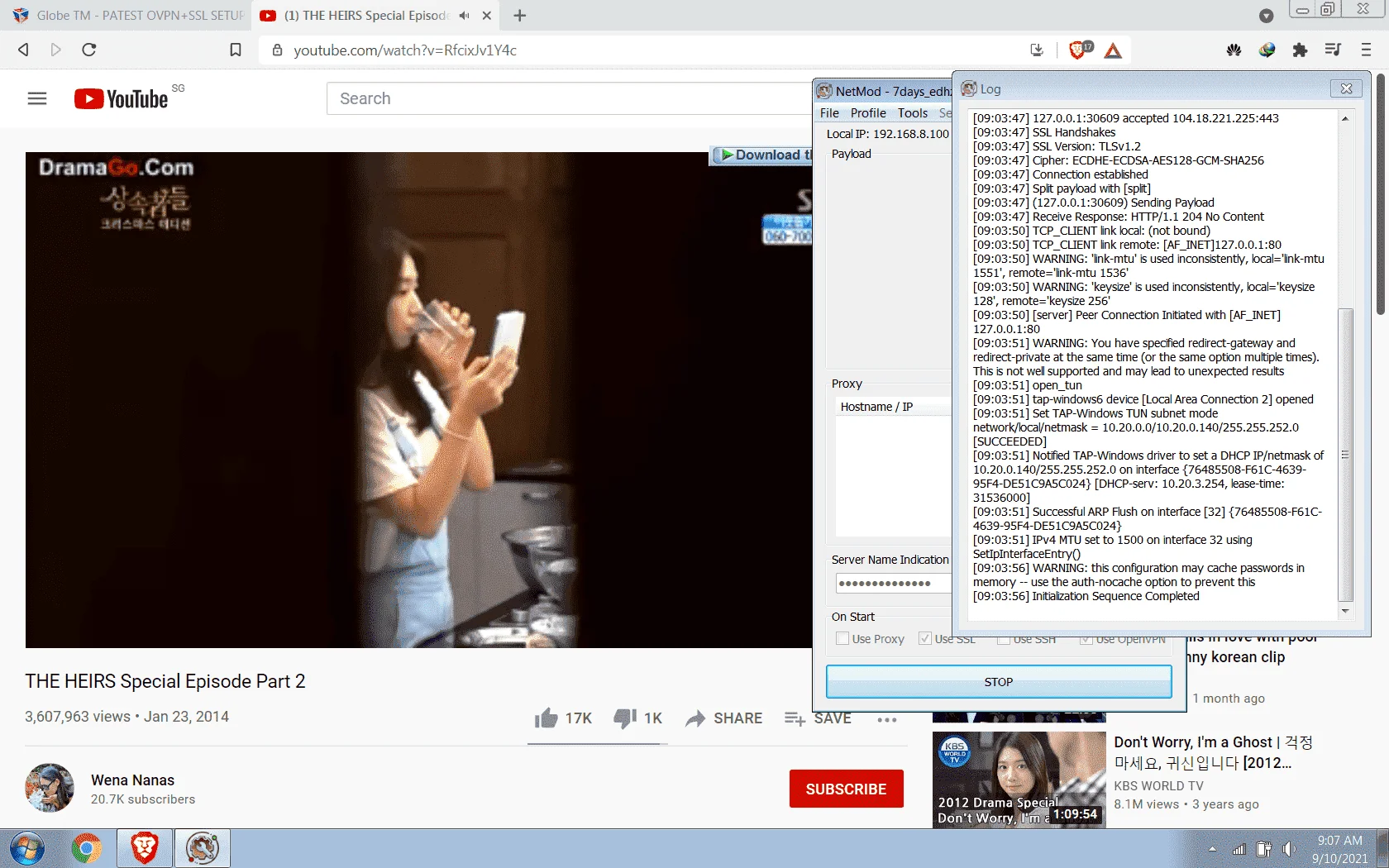This screenshot has height=868, width=1389.
Task: Open Brave Rewards triangle icon
Action: (x=1113, y=50)
